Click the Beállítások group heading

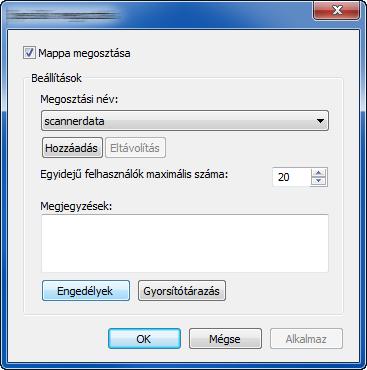coord(56,78)
